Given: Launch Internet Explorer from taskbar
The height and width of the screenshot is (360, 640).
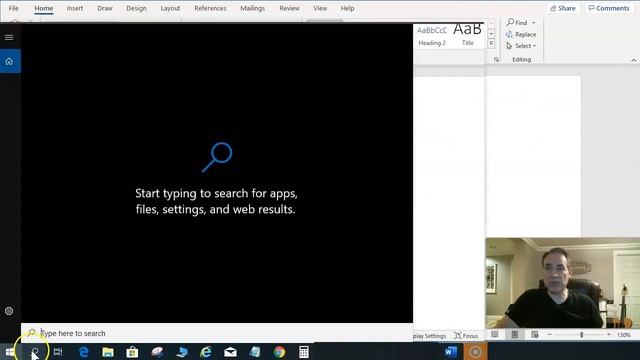Looking at the screenshot, I should pos(206,351).
